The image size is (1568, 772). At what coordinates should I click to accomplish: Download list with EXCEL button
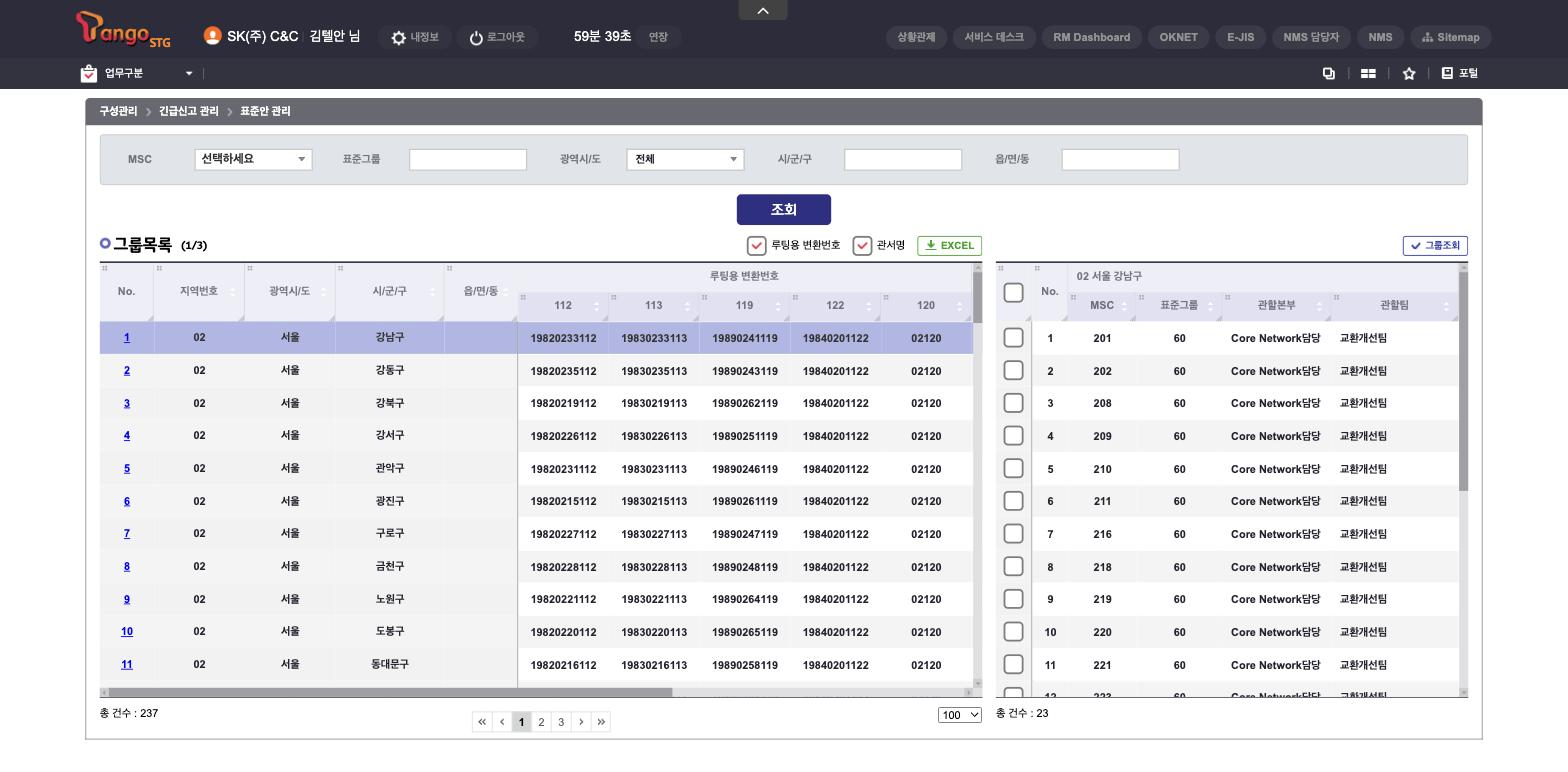coord(949,246)
